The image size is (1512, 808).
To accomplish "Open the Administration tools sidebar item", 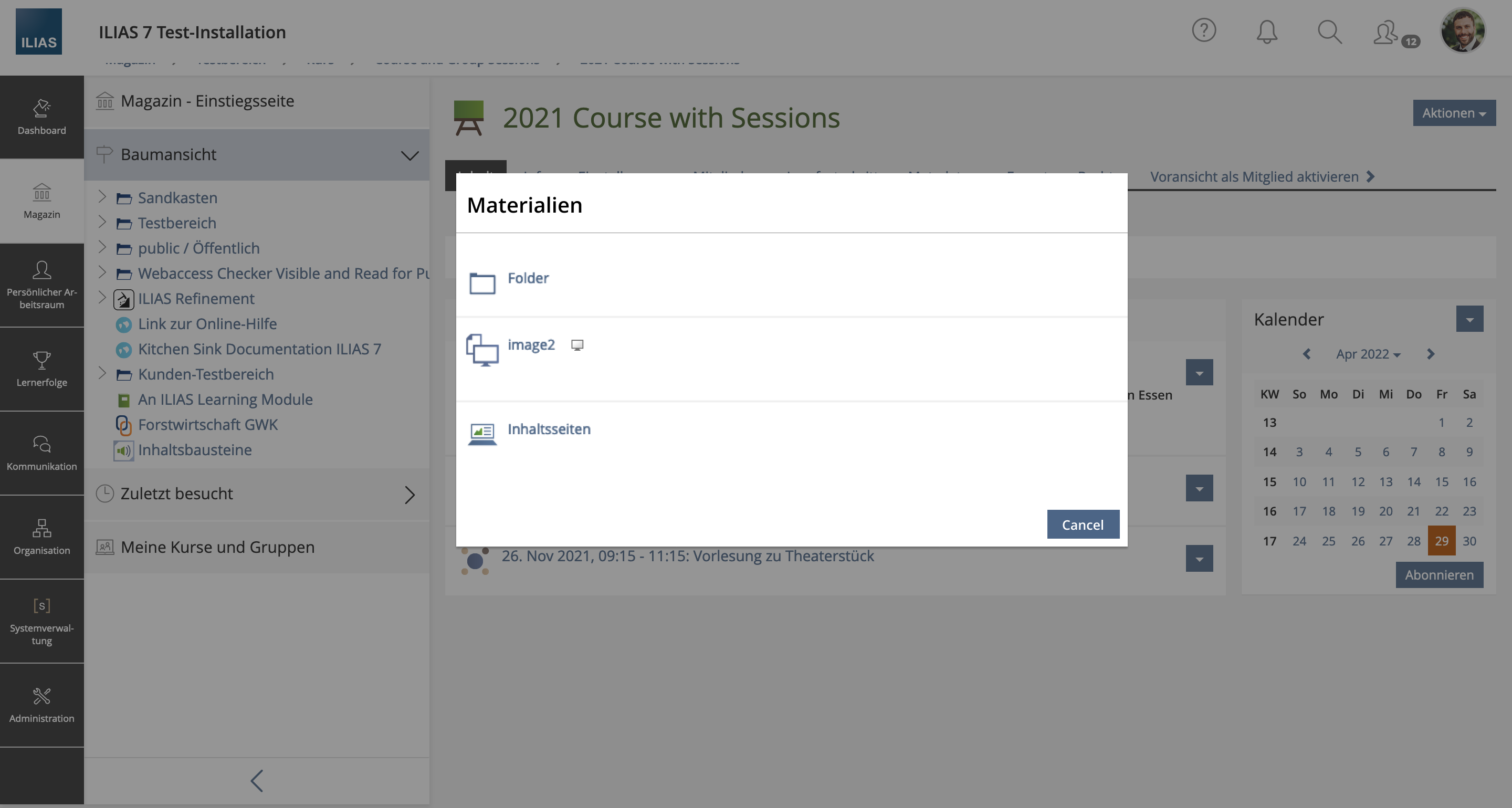I will pos(41,705).
